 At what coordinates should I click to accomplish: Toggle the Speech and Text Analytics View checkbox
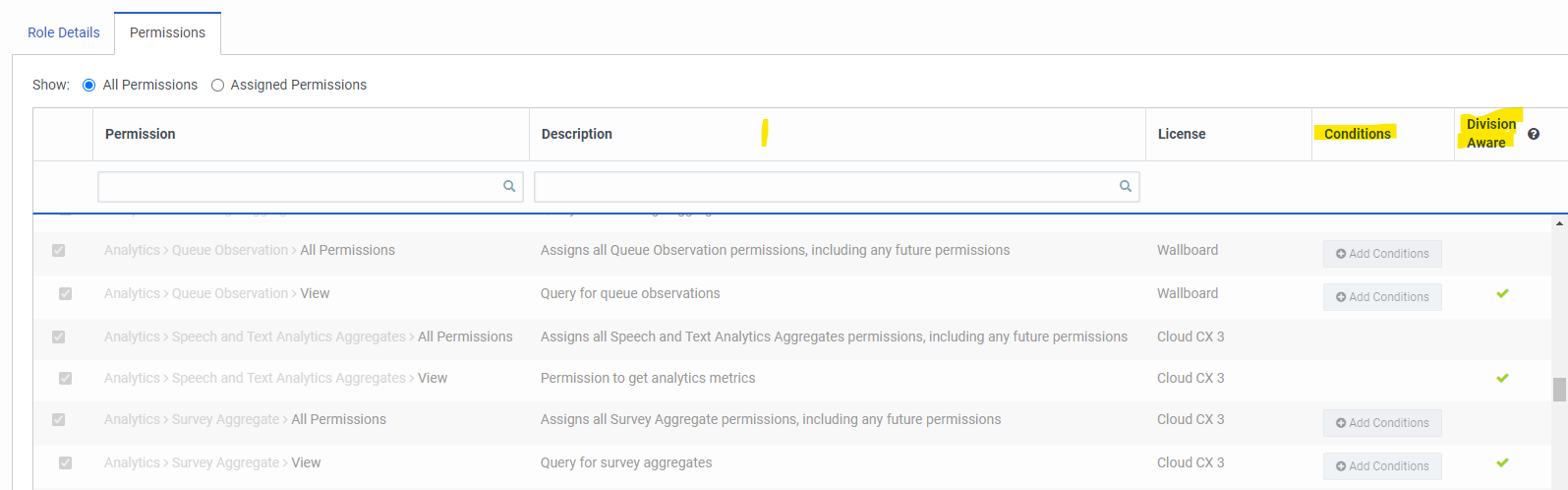(66, 379)
